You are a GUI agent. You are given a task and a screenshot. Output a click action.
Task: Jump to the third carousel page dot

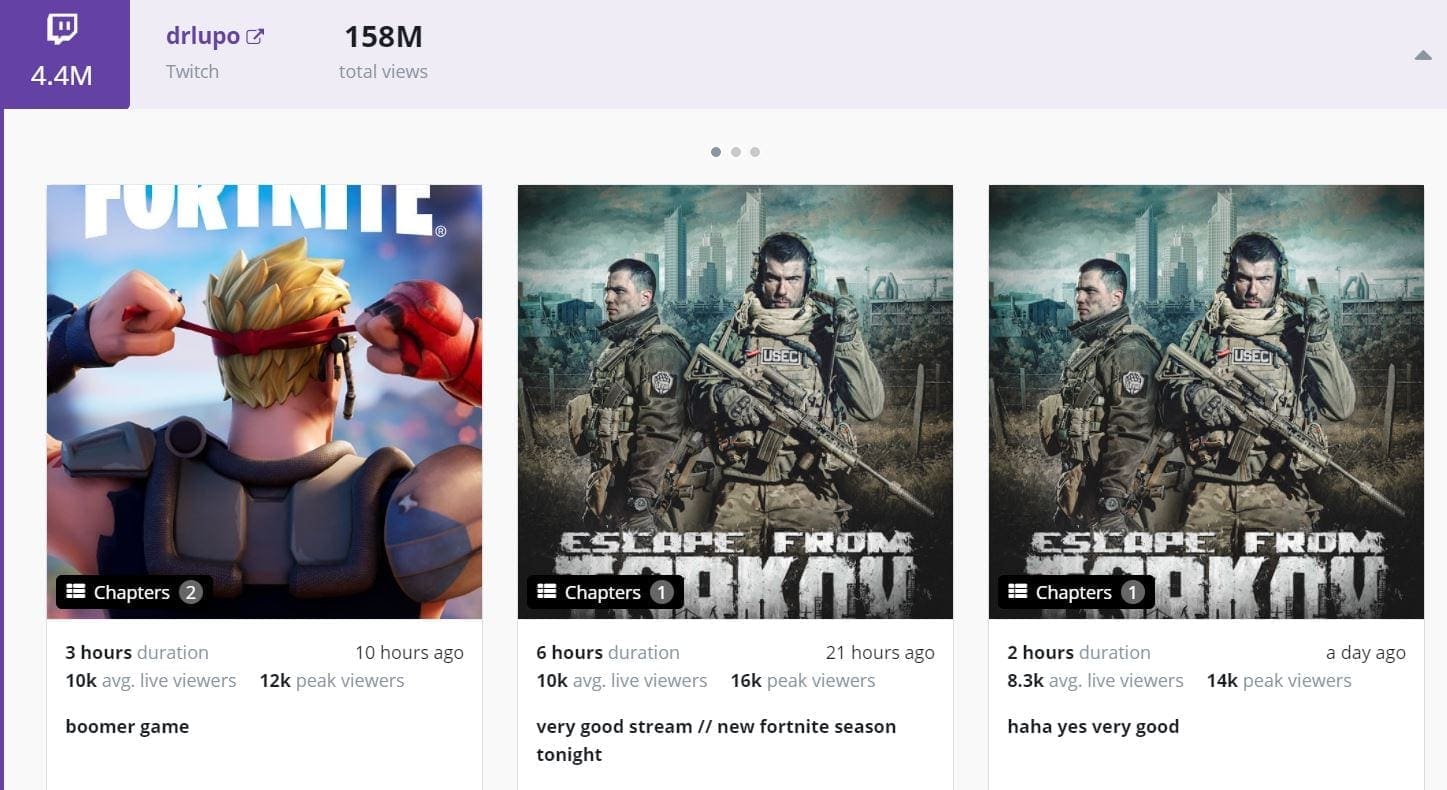(x=755, y=152)
